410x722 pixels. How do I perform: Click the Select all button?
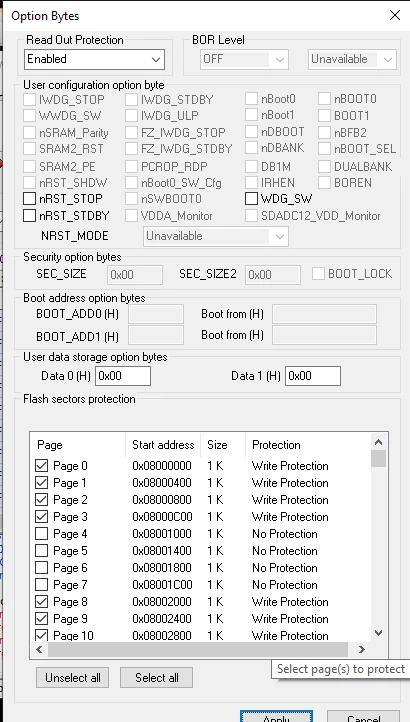pos(157,678)
